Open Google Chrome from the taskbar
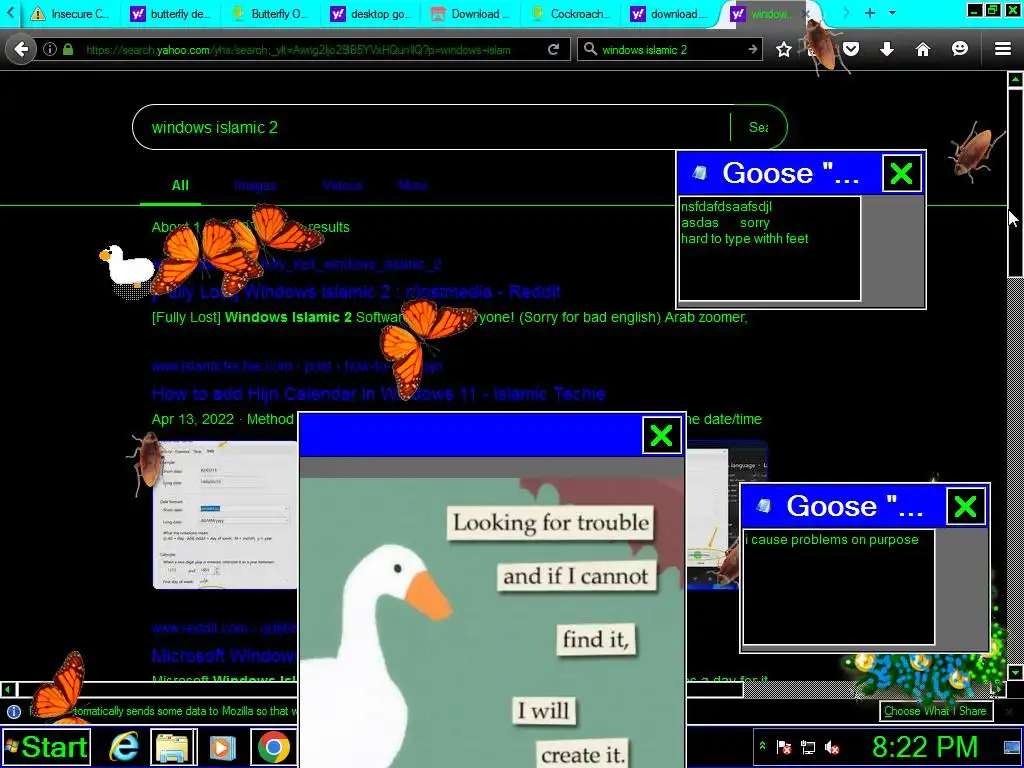 point(274,747)
